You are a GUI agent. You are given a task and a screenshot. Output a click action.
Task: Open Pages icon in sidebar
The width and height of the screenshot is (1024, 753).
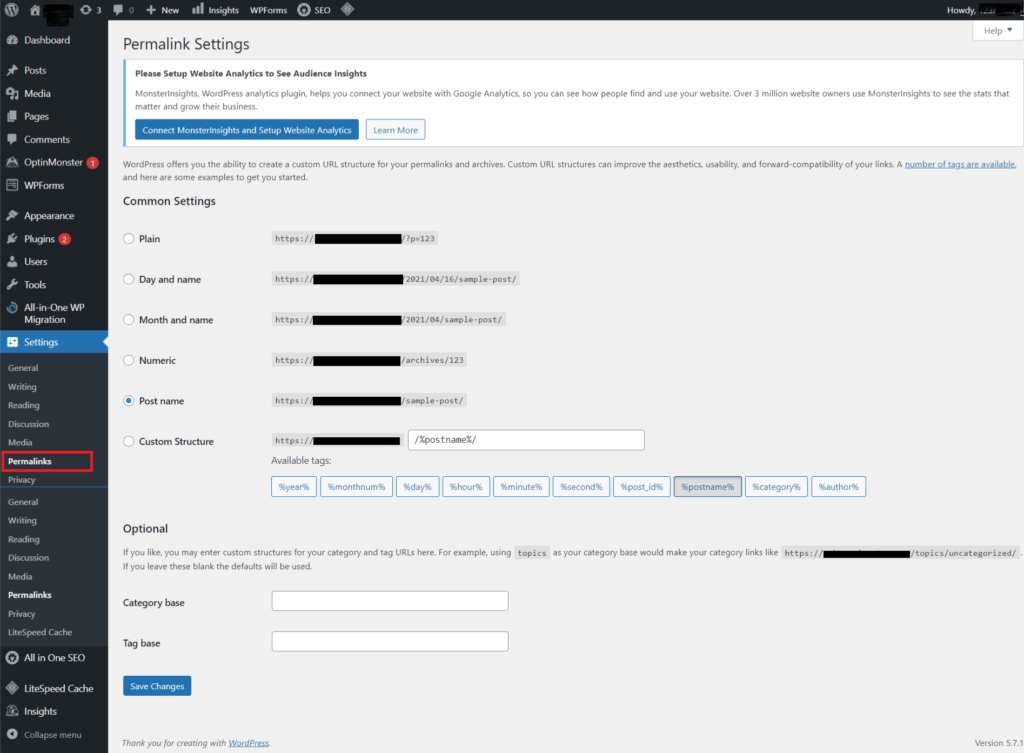click(12, 116)
